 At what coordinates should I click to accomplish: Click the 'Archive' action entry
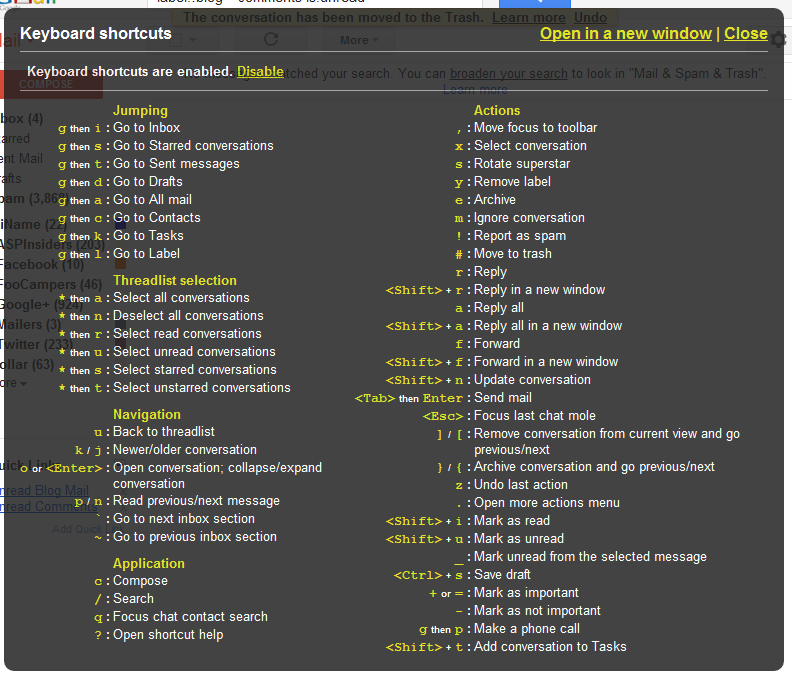point(494,200)
